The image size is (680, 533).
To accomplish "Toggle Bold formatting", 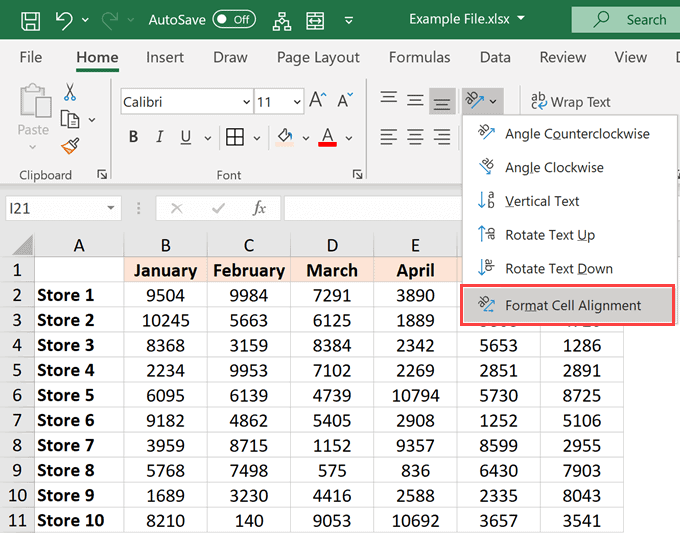I will point(134,137).
